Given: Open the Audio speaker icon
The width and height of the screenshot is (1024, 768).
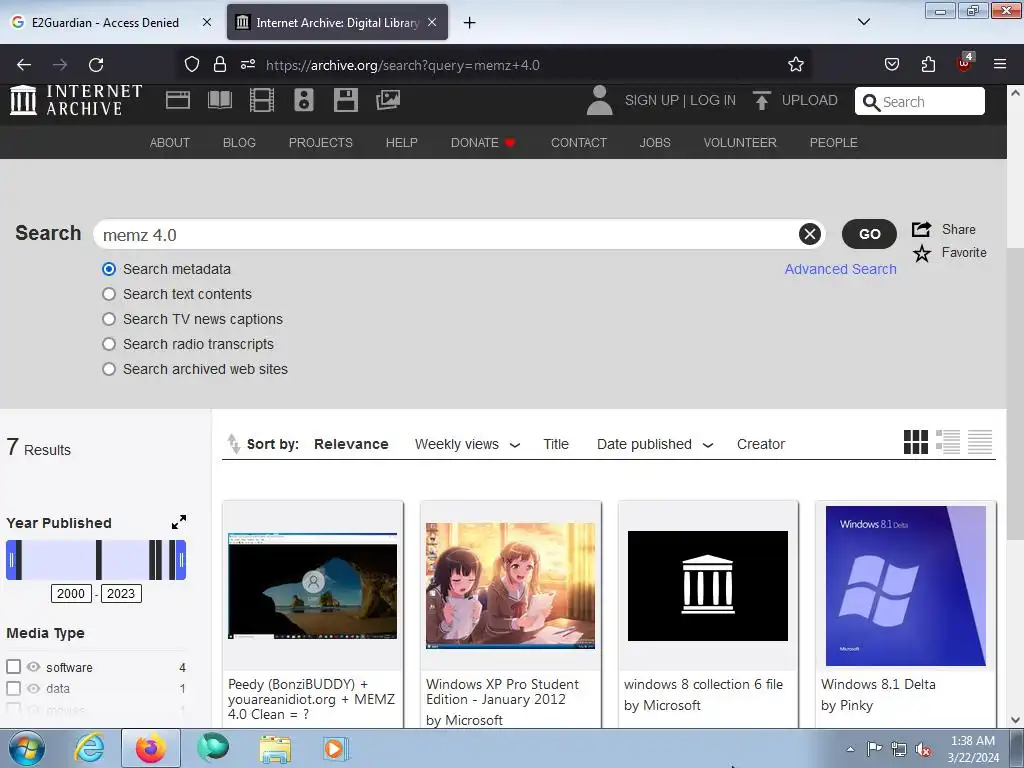Looking at the screenshot, I should 304,100.
